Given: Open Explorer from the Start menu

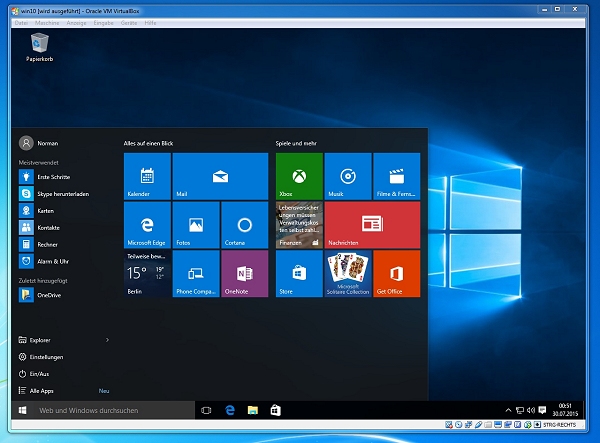Looking at the screenshot, I should point(35,340).
